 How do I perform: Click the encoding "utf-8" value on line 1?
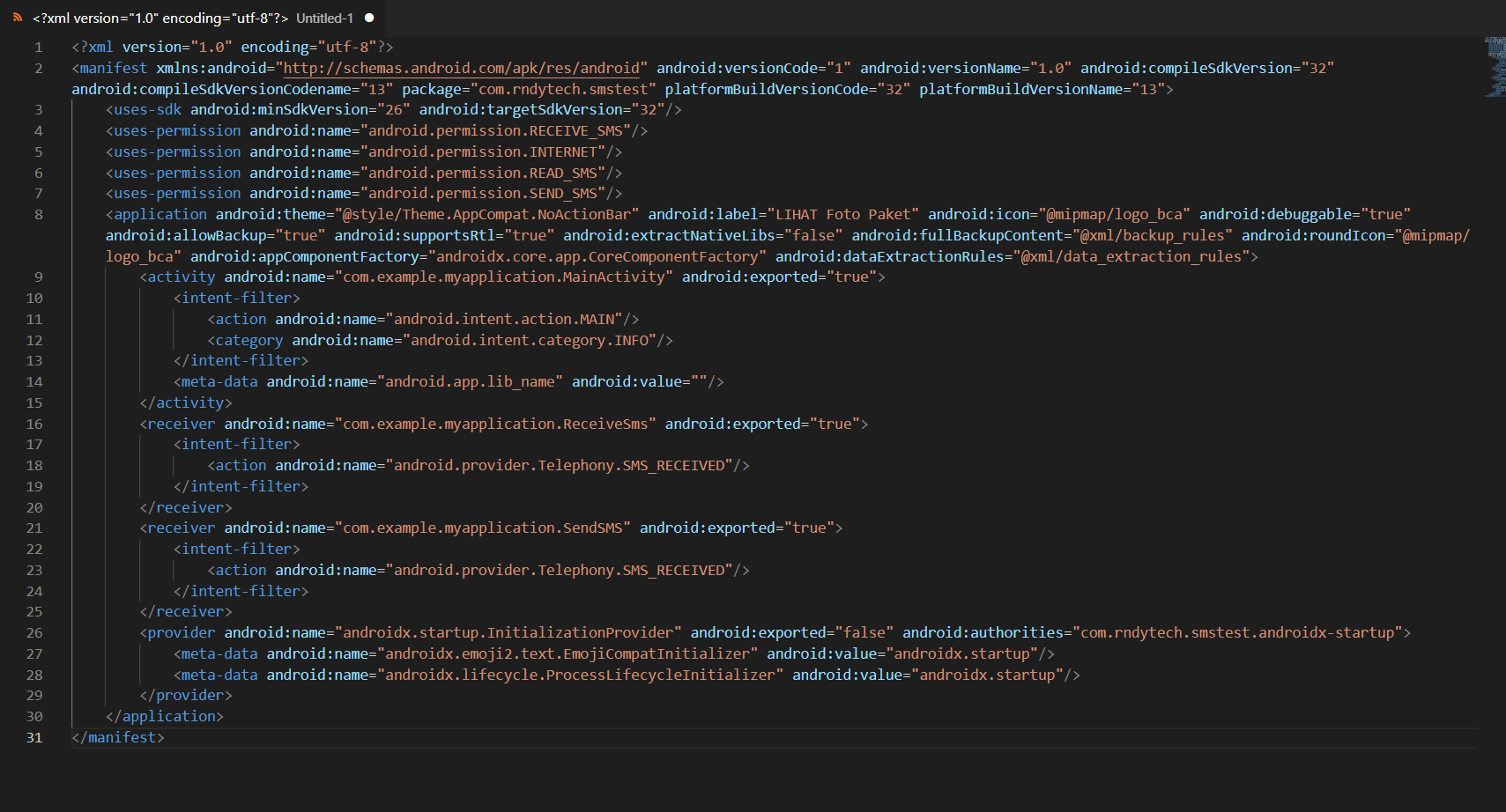pyautogui.click(x=347, y=47)
